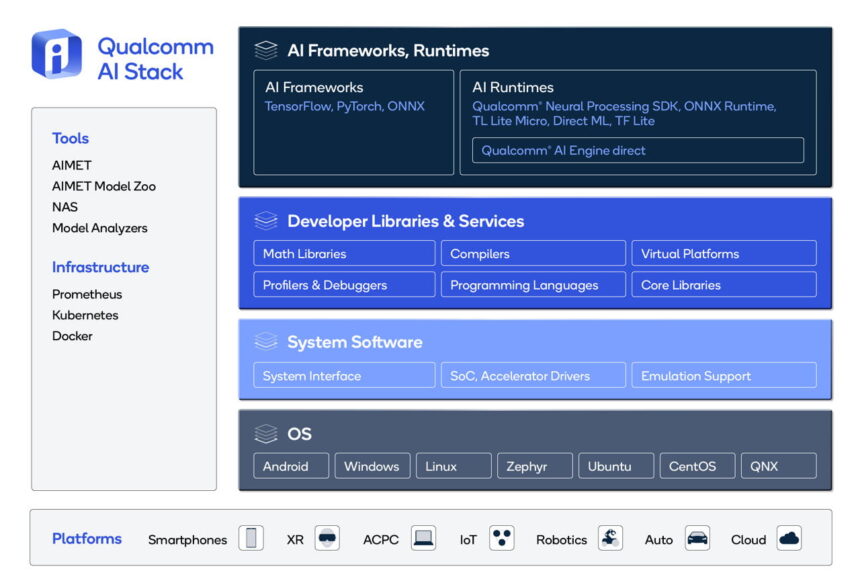This screenshot has width=860, height=587.
Task: Click the Smartphones platform icon
Action: 251,539
